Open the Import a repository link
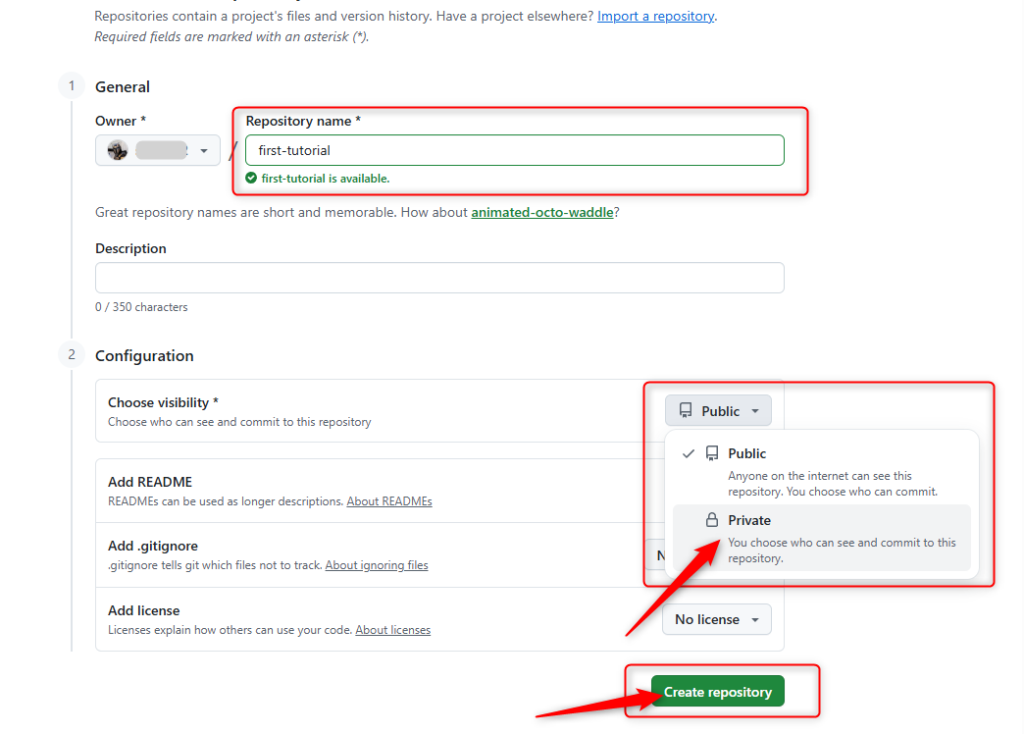The height and width of the screenshot is (734, 1024). [655, 16]
